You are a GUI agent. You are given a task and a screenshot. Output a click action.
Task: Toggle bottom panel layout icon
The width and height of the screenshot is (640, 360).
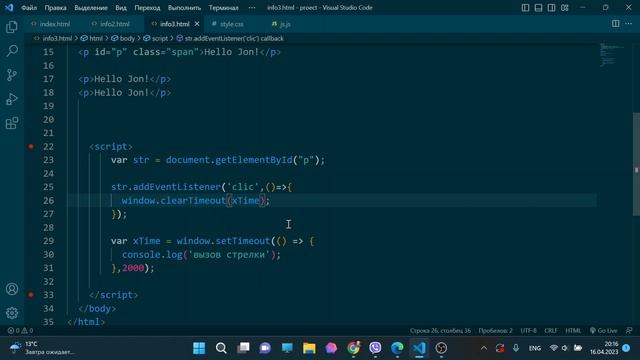point(538,7)
